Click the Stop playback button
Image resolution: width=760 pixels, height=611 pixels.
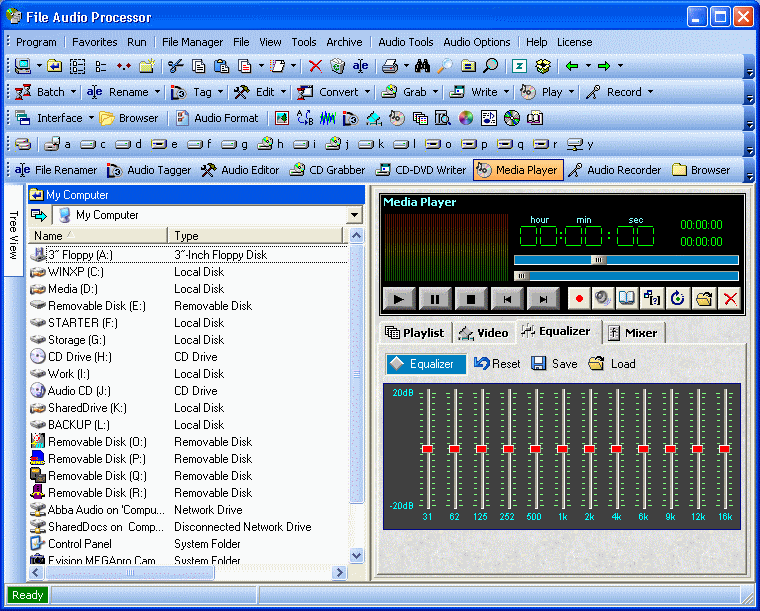tap(470, 298)
